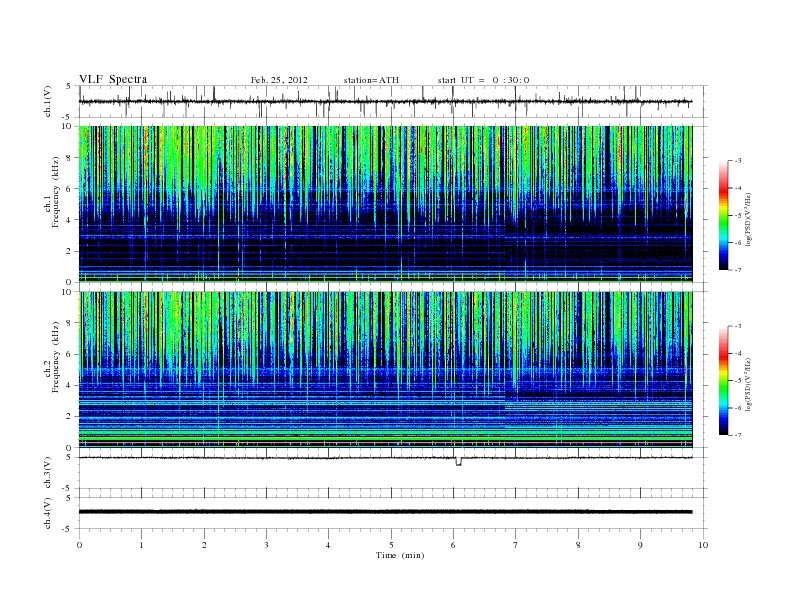Click the ch.2 spectrogram panel
Screen dimensions: 792x612
point(385,370)
